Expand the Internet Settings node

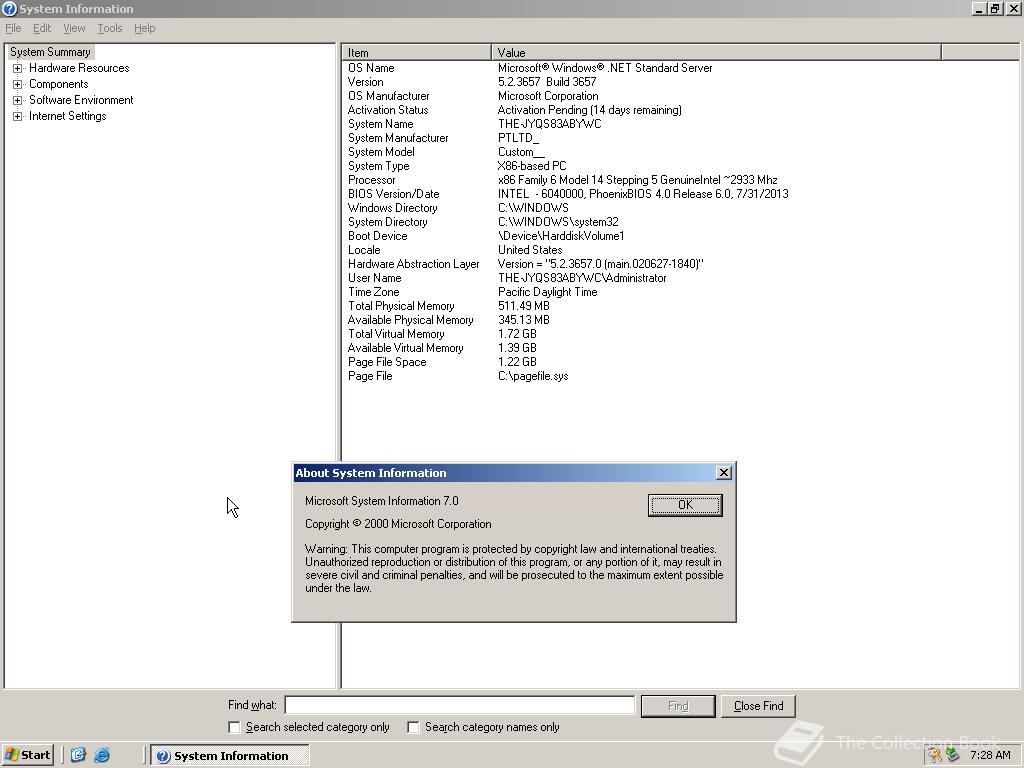(18, 116)
